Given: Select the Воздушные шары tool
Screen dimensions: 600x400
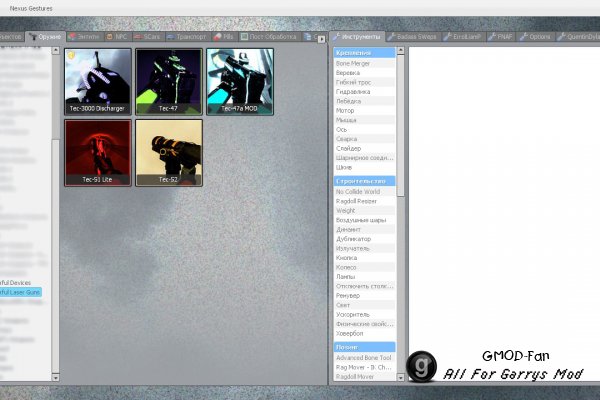Looking at the screenshot, I should point(364,220).
